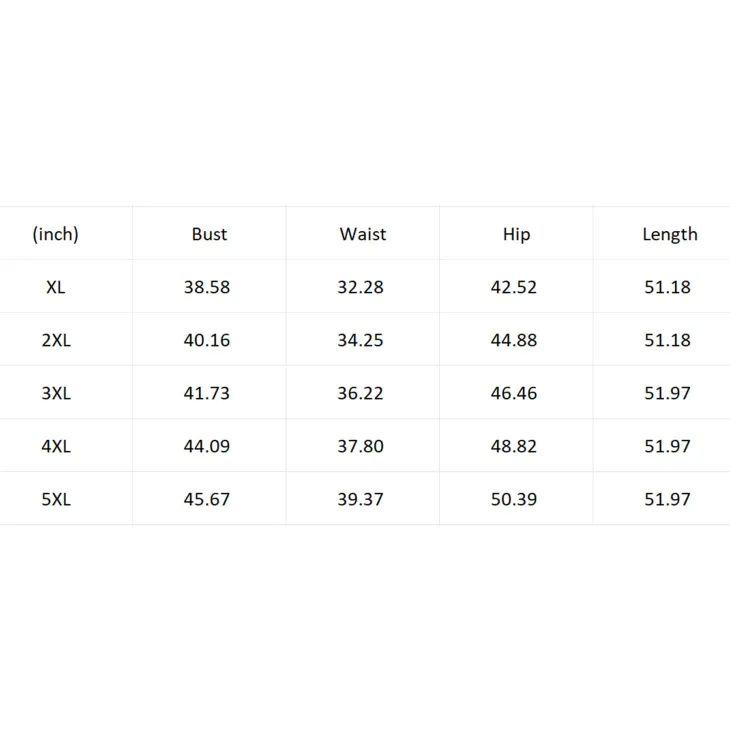This screenshot has height=730, width=730.
Task: Click the Waist column header
Action: point(363,234)
